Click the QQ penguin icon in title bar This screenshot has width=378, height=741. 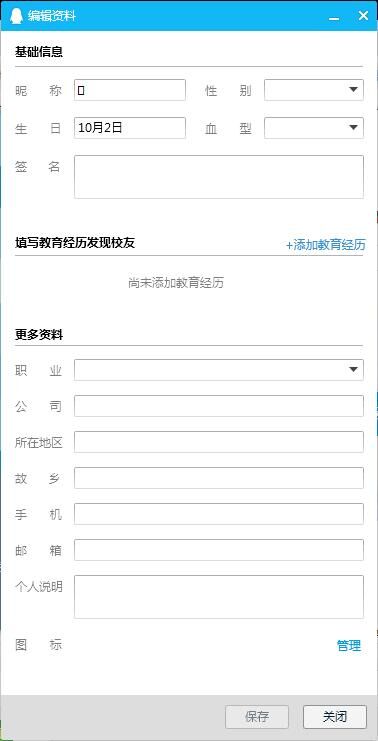point(17,16)
